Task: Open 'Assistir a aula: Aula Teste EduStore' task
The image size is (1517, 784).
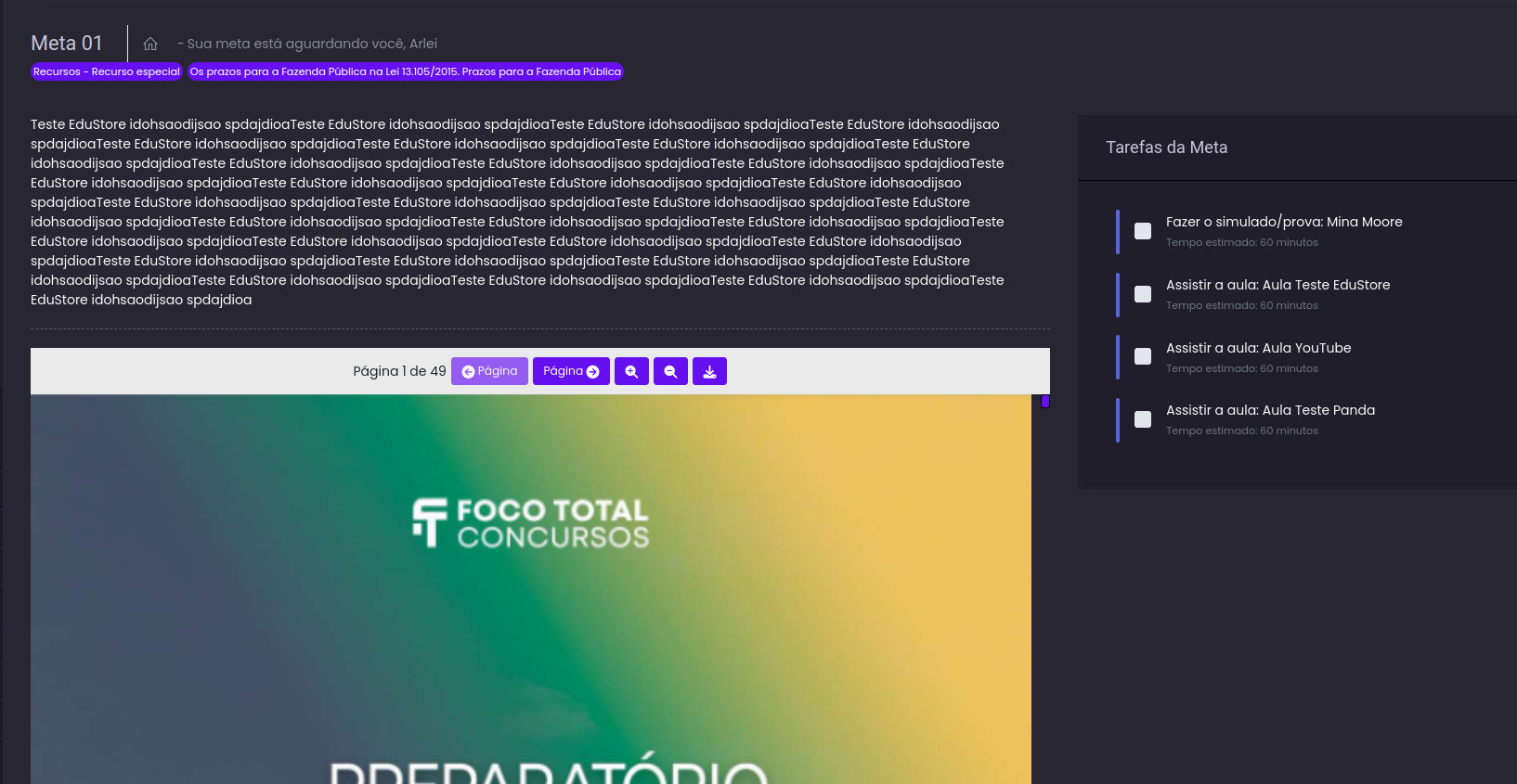Action: [1277, 285]
